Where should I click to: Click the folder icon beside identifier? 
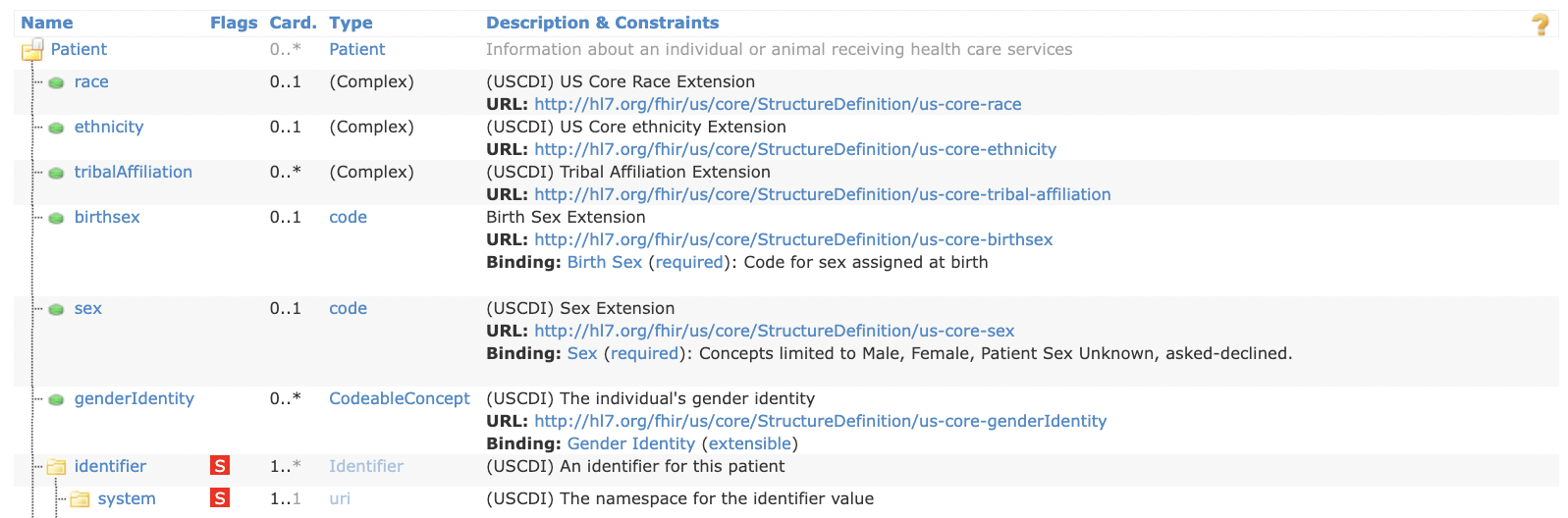56,467
